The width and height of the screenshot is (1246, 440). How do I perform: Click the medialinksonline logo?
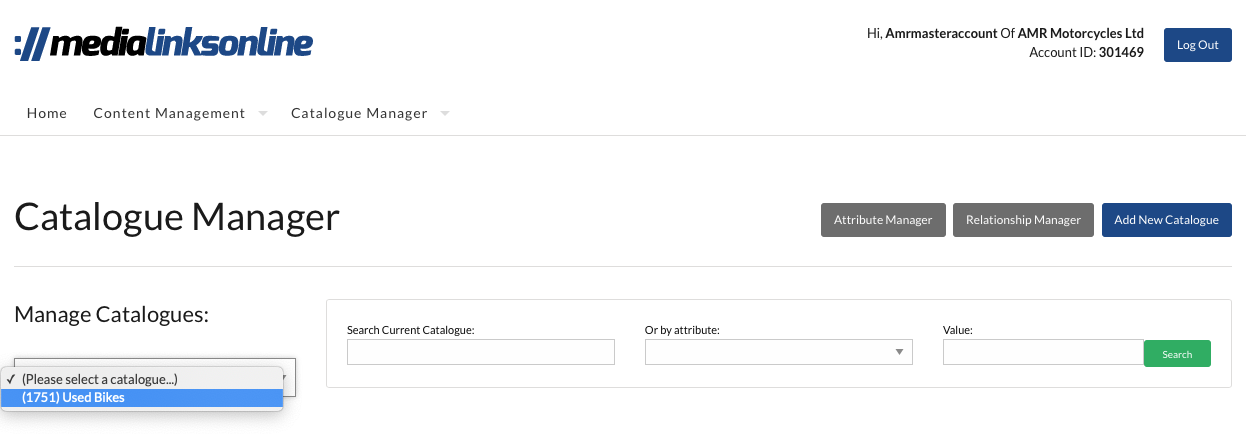click(163, 45)
